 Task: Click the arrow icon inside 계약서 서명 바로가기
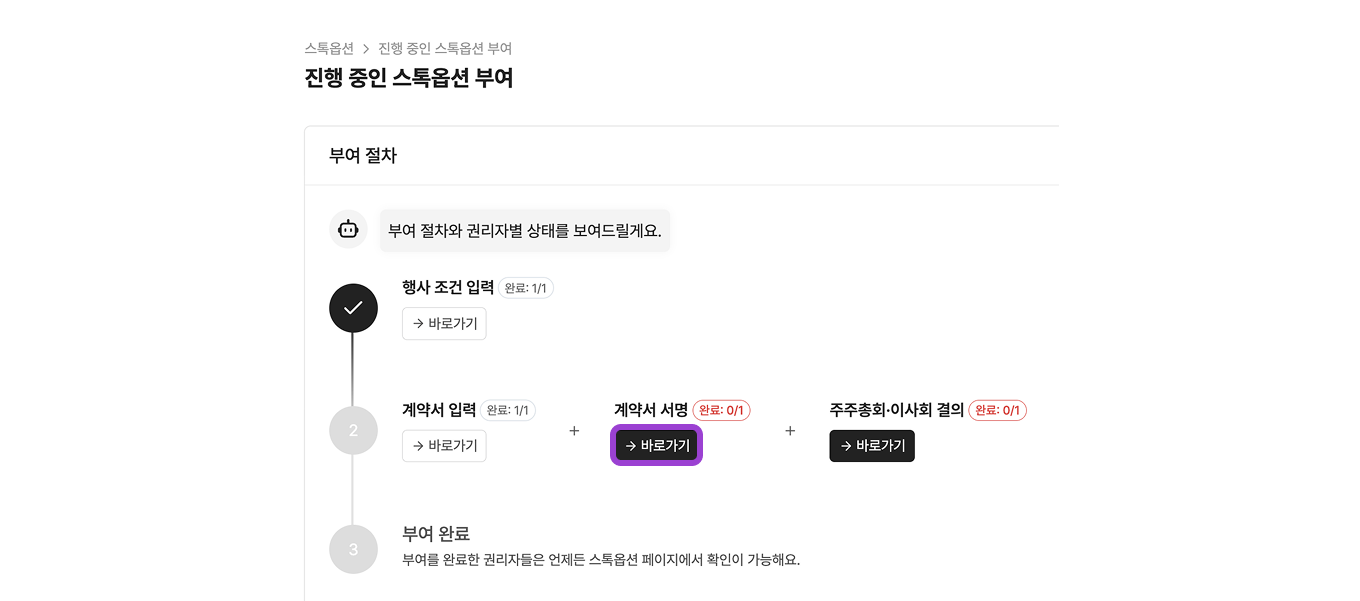tap(631, 446)
